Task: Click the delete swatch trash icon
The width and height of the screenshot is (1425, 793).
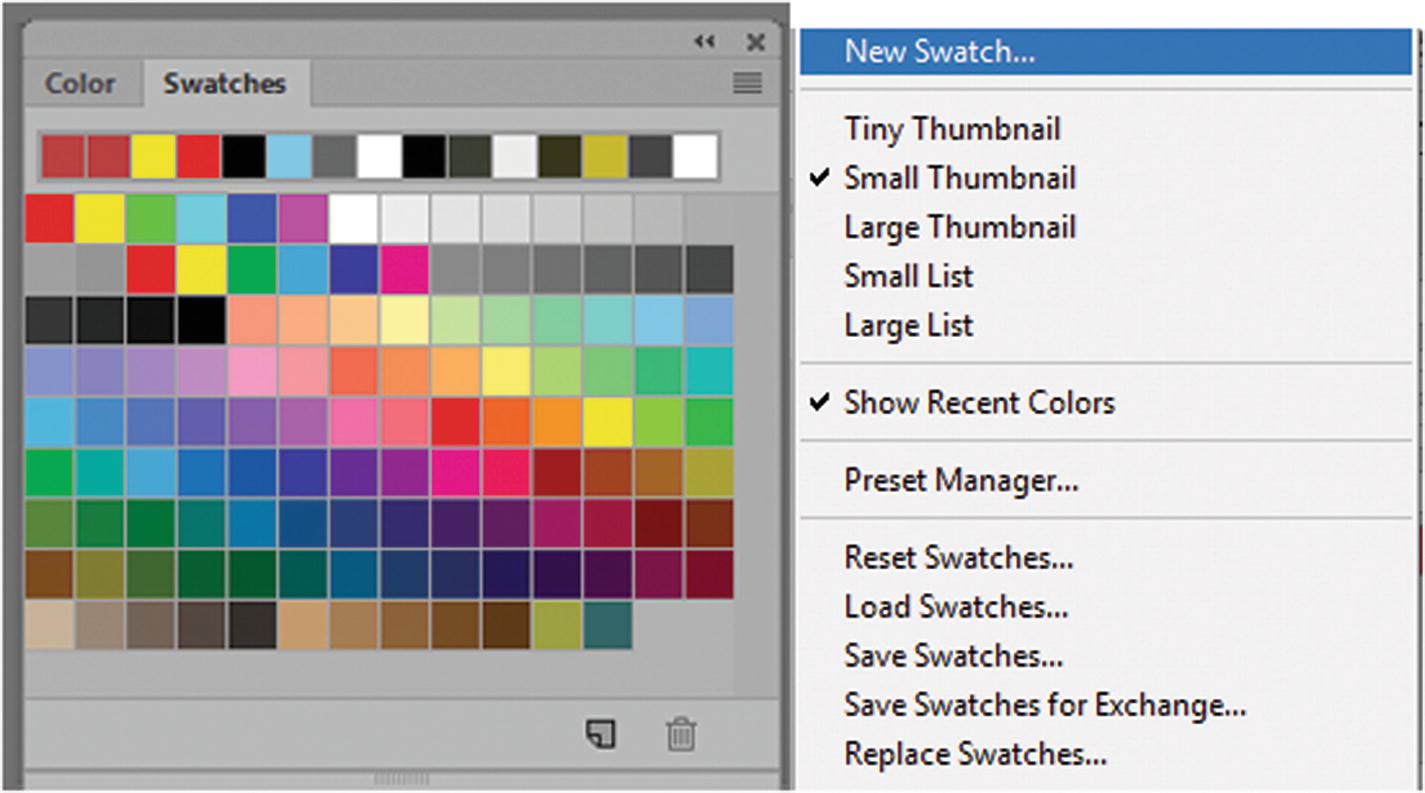Action: [681, 735]
